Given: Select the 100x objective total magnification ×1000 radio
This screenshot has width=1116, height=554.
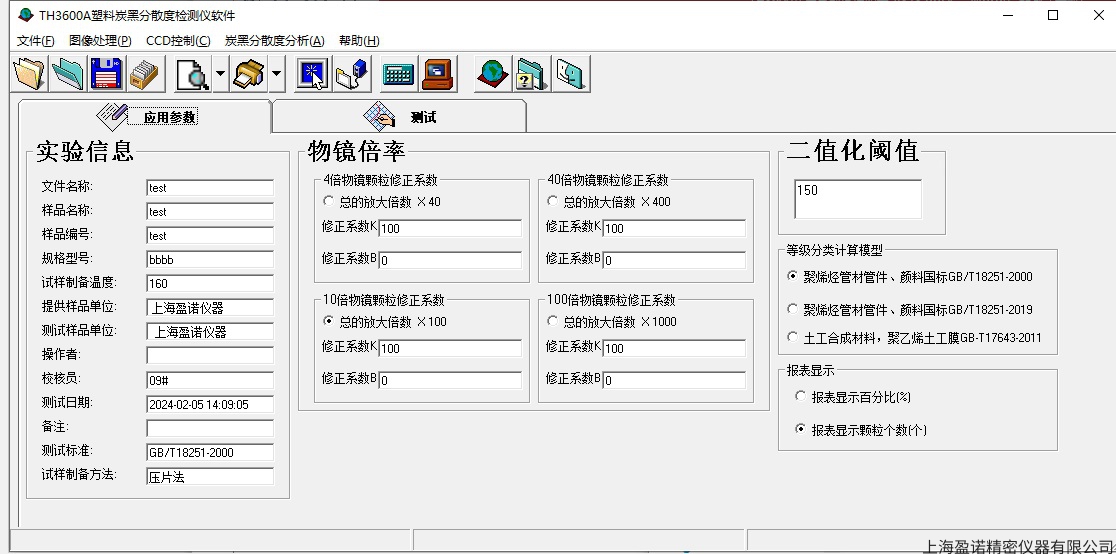Looking at the screenshot, I should tap(552, 322).
